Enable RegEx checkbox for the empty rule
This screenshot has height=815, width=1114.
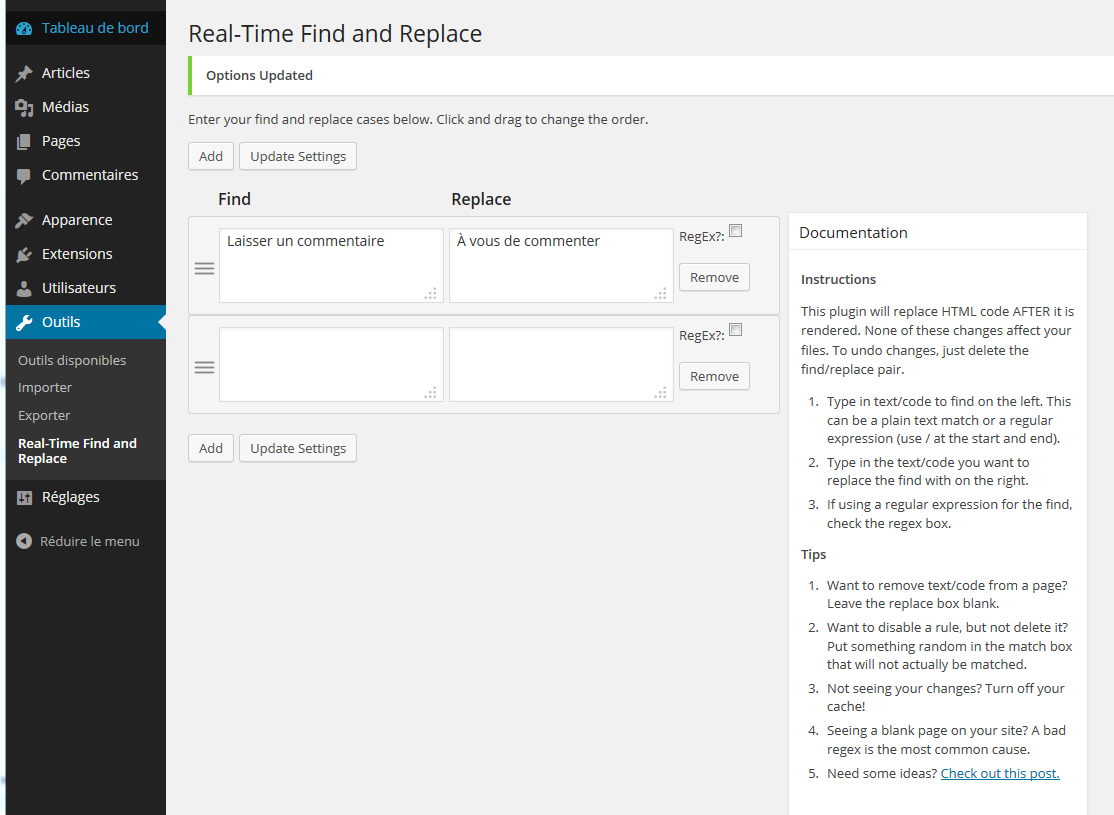pyautogui.click(x=736, y=330)
